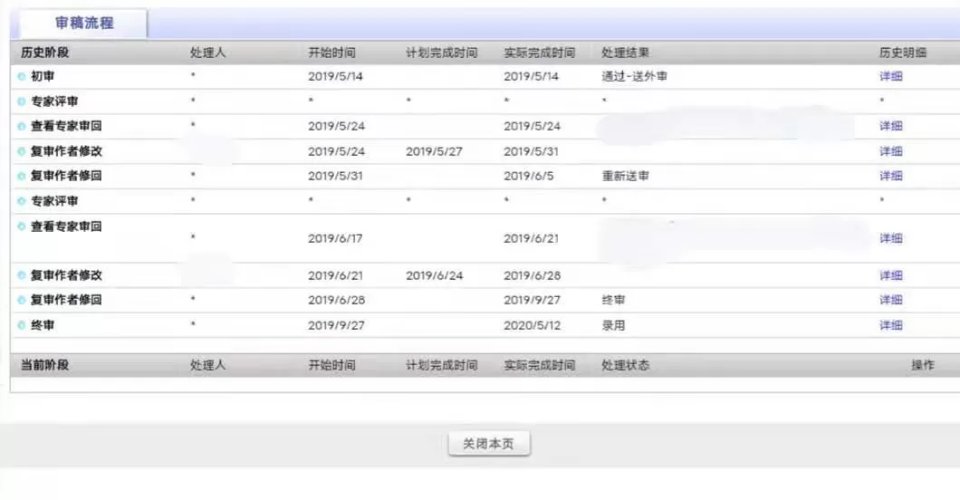Click the bullet icon beside 初审
The width and height of the screenshot is (960, 500).
pos(21,77)
